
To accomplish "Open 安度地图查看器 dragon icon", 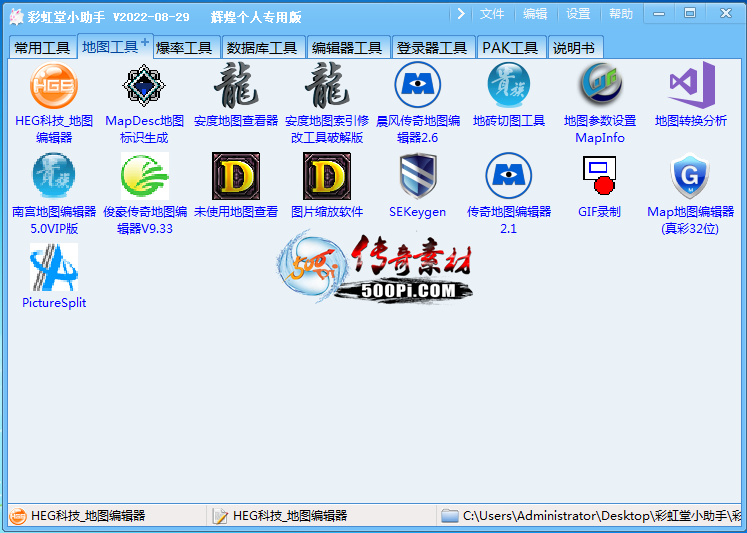I will (x=236, y=86).
